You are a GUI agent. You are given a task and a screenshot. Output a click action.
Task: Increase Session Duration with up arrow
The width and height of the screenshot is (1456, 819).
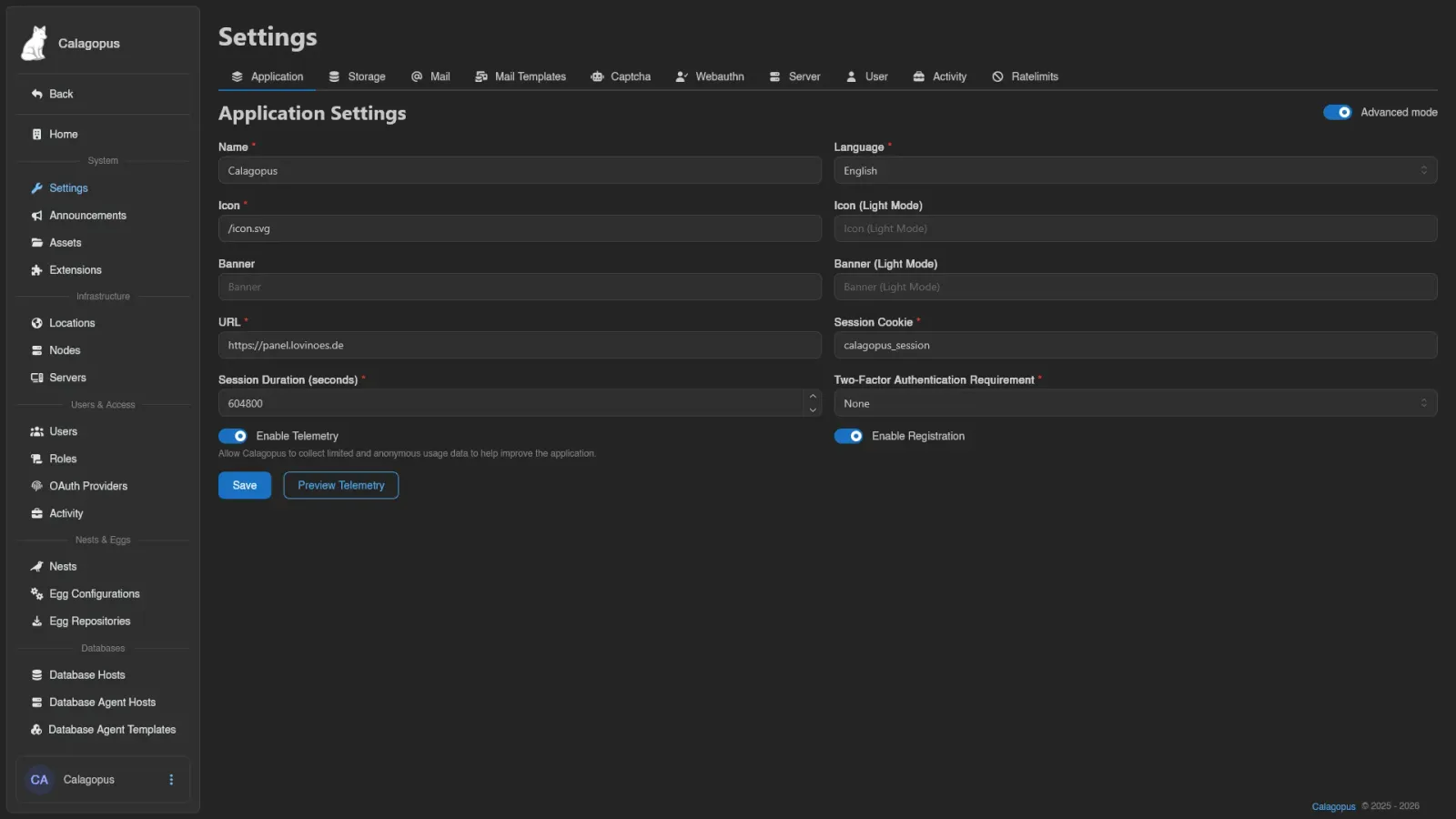(813, 397)
